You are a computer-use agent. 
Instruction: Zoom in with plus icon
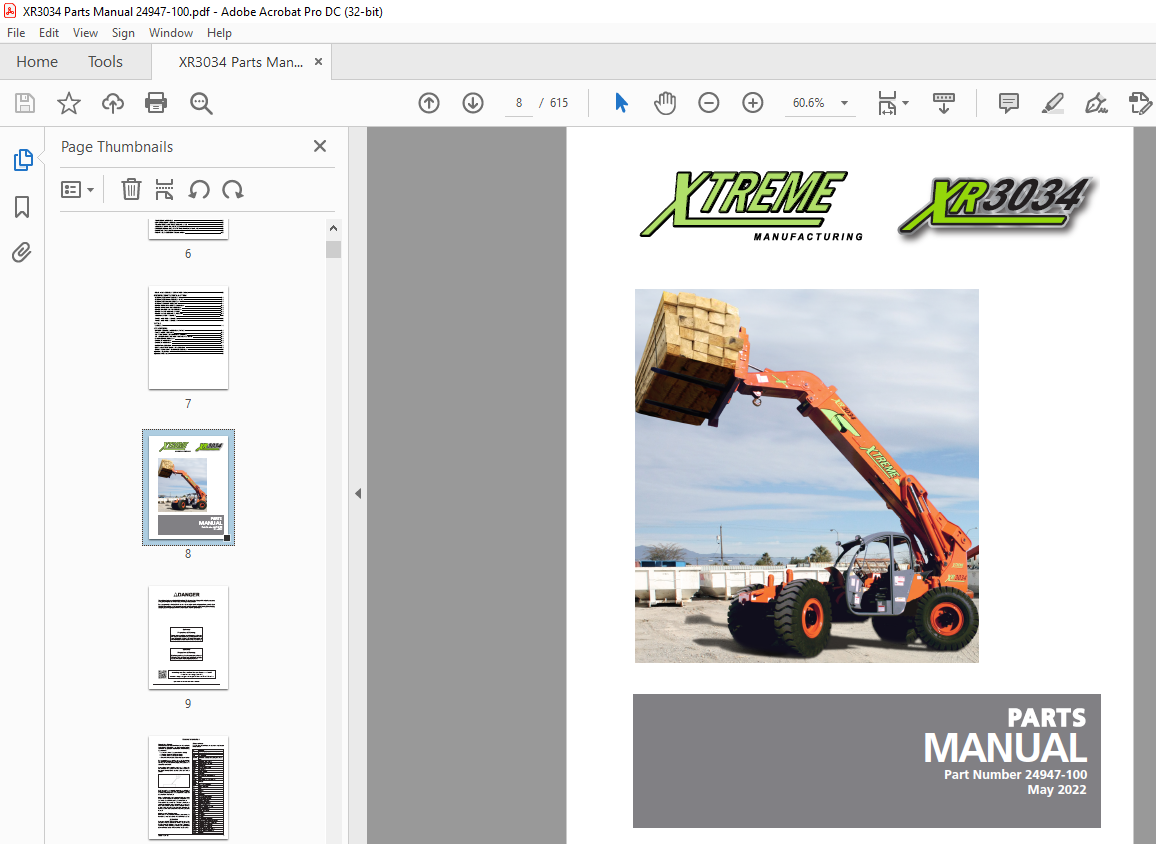753,103
